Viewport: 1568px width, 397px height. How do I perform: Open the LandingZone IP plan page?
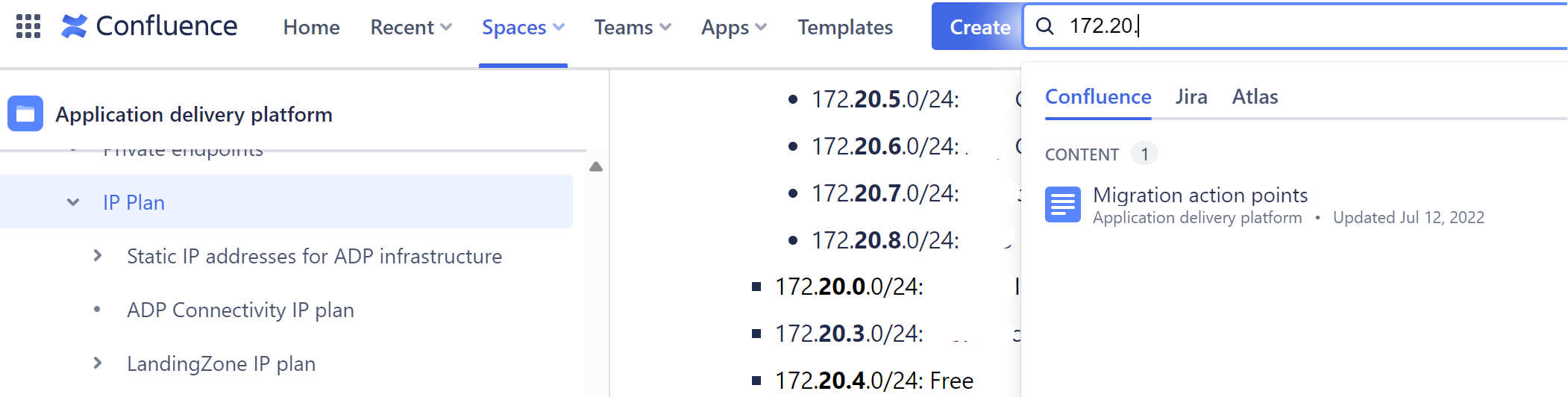(x=221, y=363)
